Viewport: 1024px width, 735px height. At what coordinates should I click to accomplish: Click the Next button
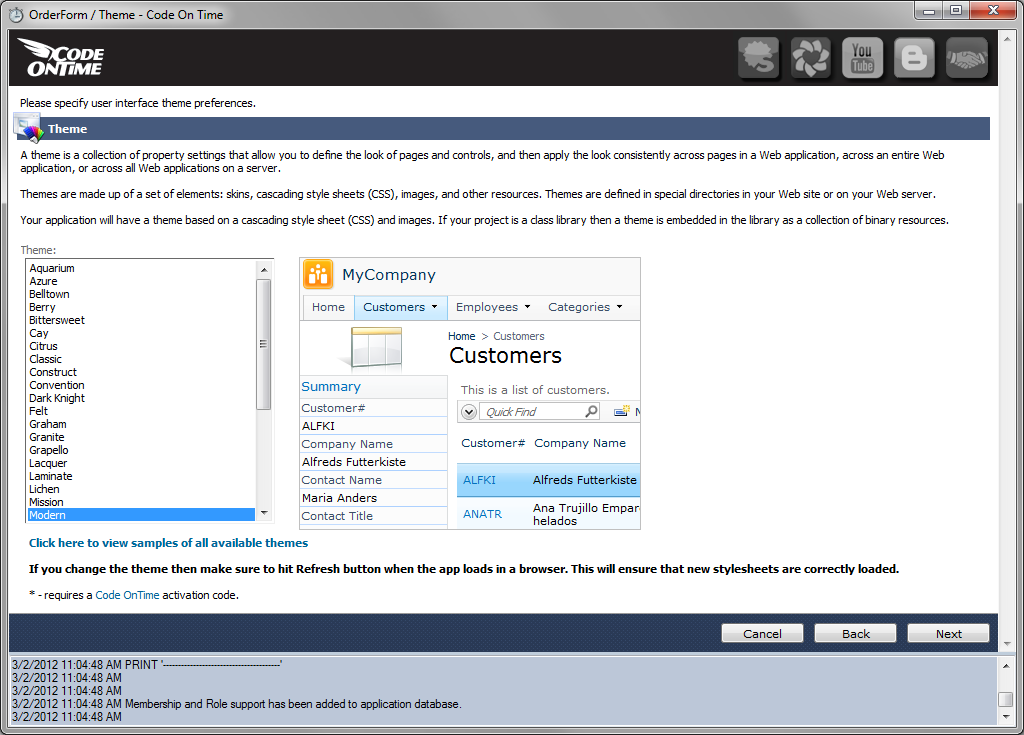coord(948,633)
